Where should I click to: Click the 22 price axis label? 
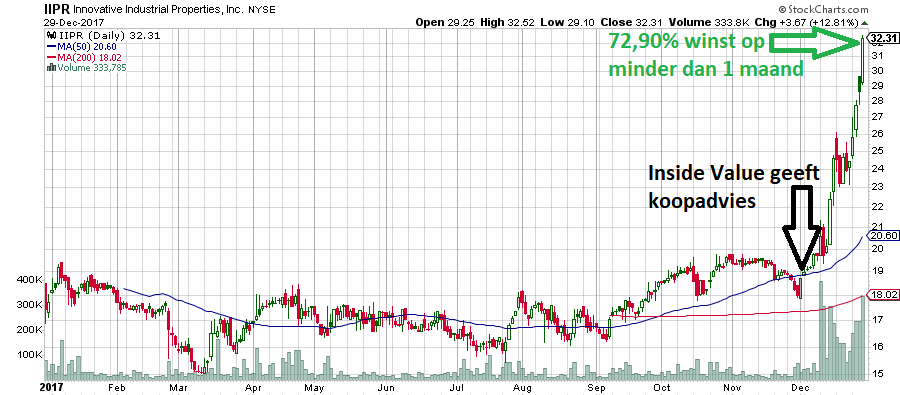point(877,206)
